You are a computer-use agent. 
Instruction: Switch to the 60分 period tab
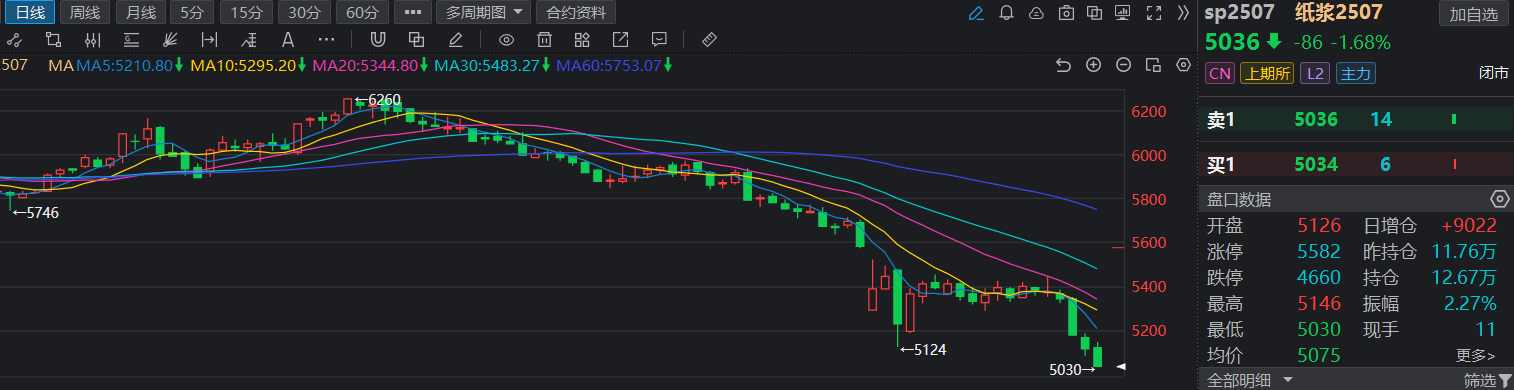[x=363, y=13]
